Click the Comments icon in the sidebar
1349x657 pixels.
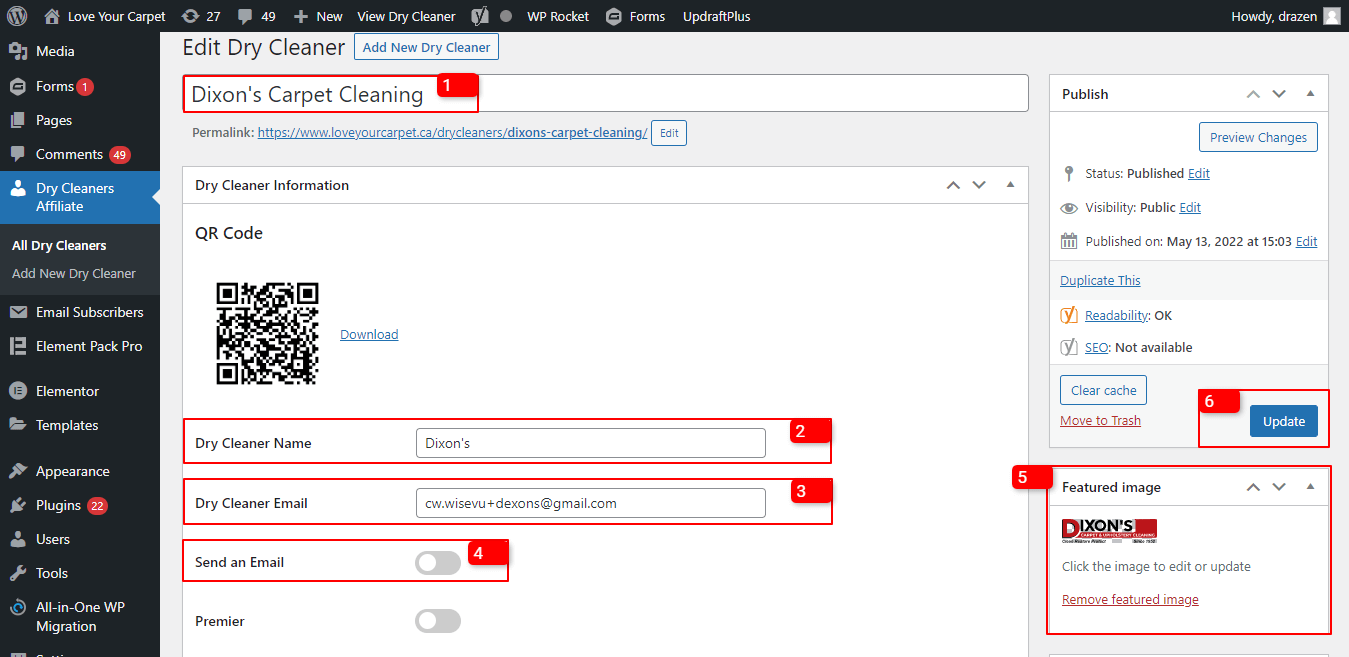coord(18,154)
